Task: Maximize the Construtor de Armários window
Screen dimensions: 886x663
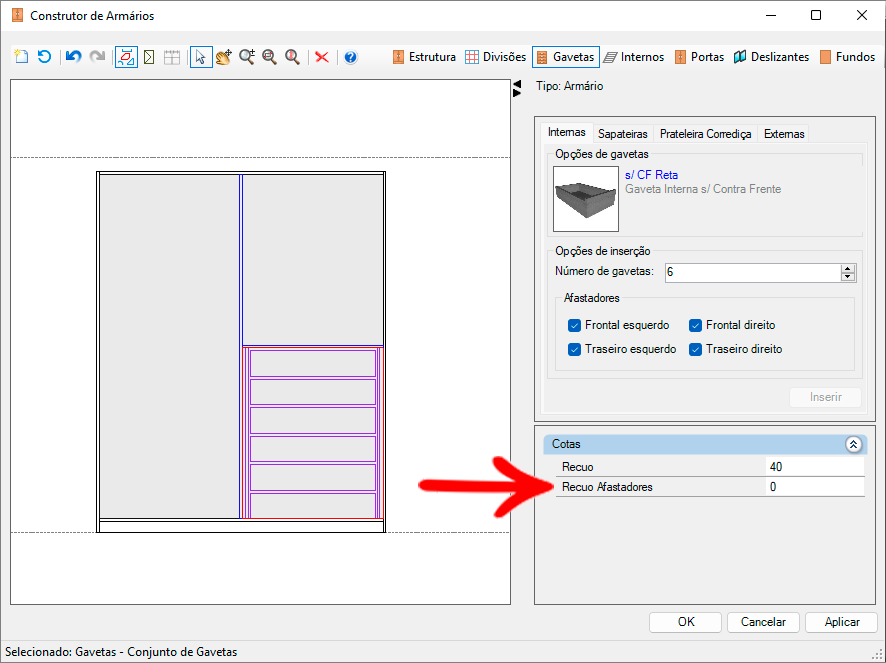Action: click(816, 15)
